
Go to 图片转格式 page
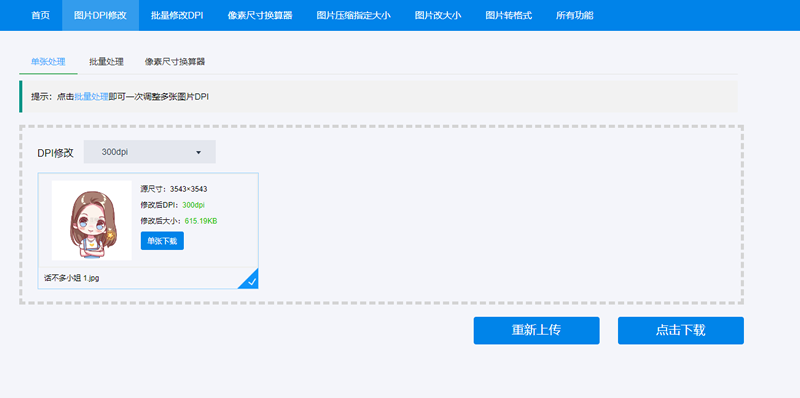tap(509, 15)
